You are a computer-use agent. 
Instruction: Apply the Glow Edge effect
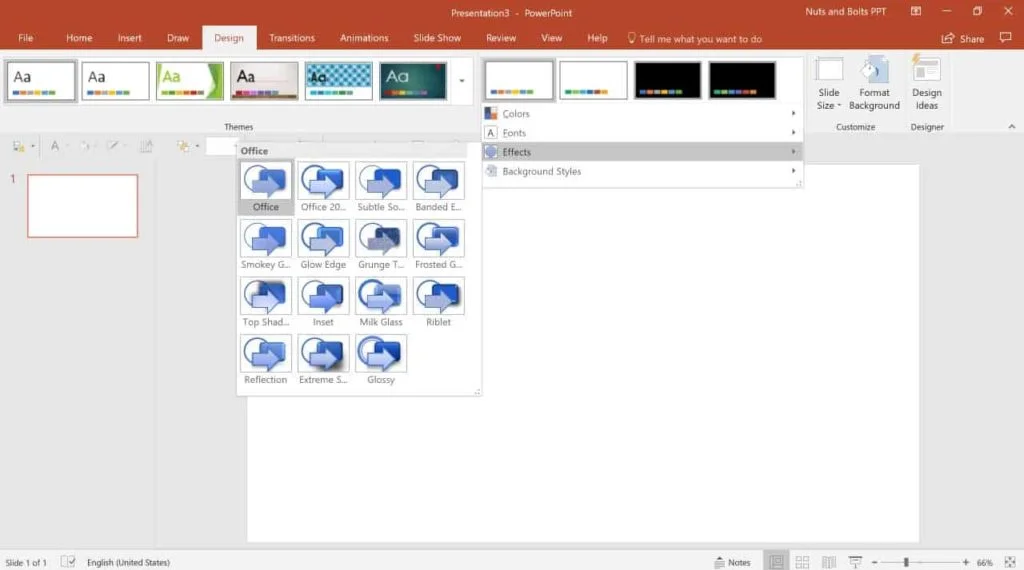(x=323, y=245)
